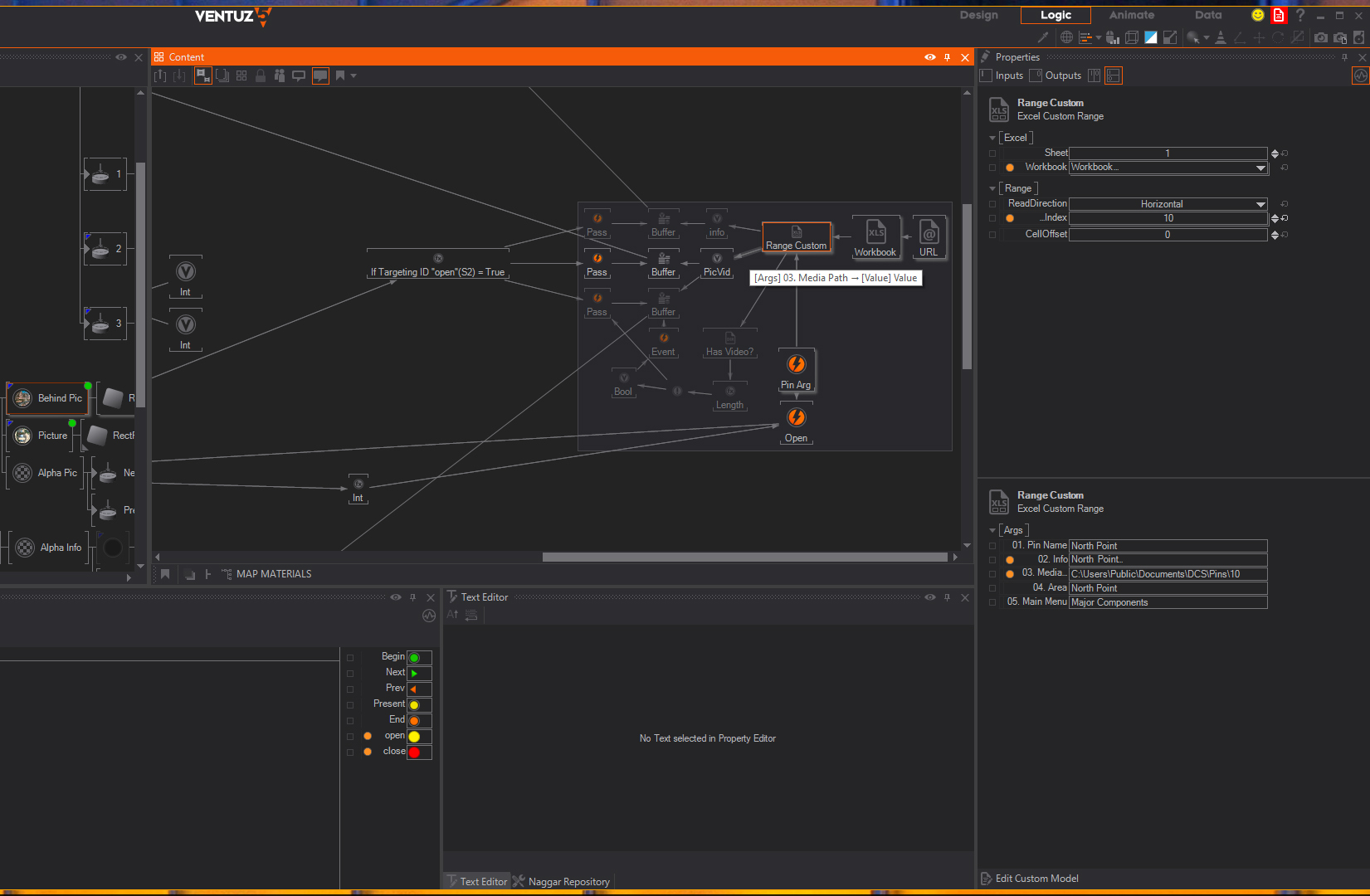Click the smiley face icon in title bar
1370x896 pixels.
[1258, 15]
